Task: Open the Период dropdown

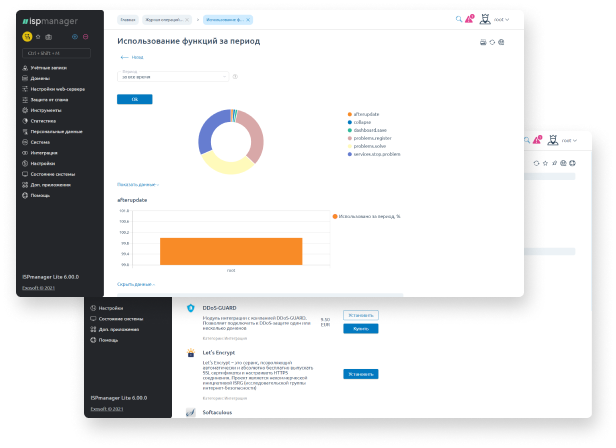Action: click(x=173, y=76)
